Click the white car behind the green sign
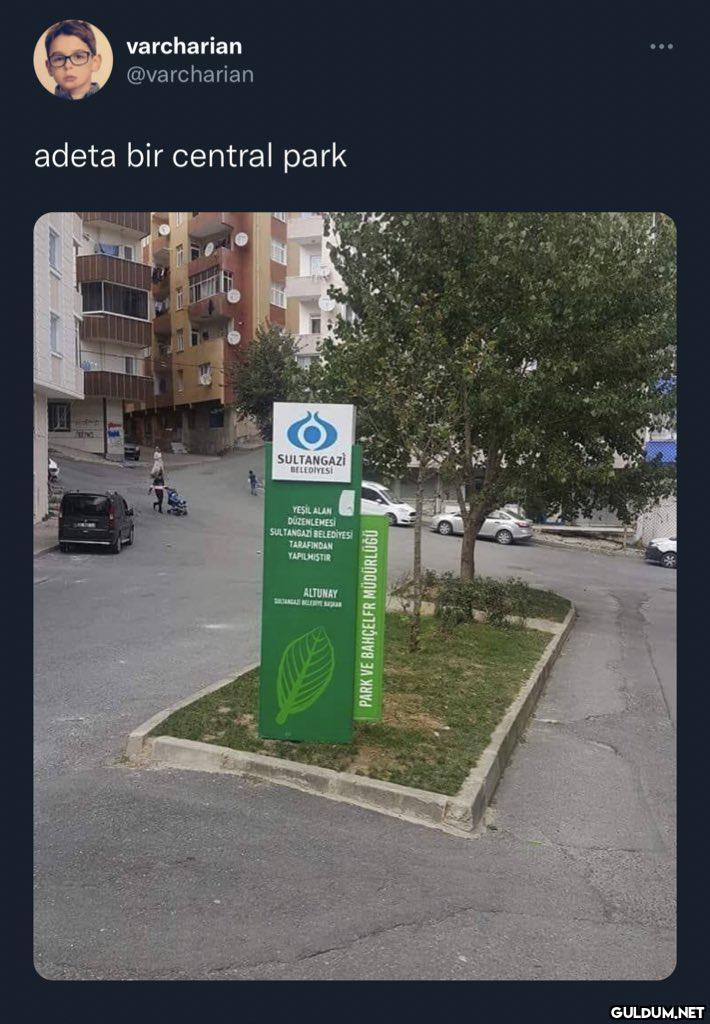The image size is (710, 1024). (388, 503)
